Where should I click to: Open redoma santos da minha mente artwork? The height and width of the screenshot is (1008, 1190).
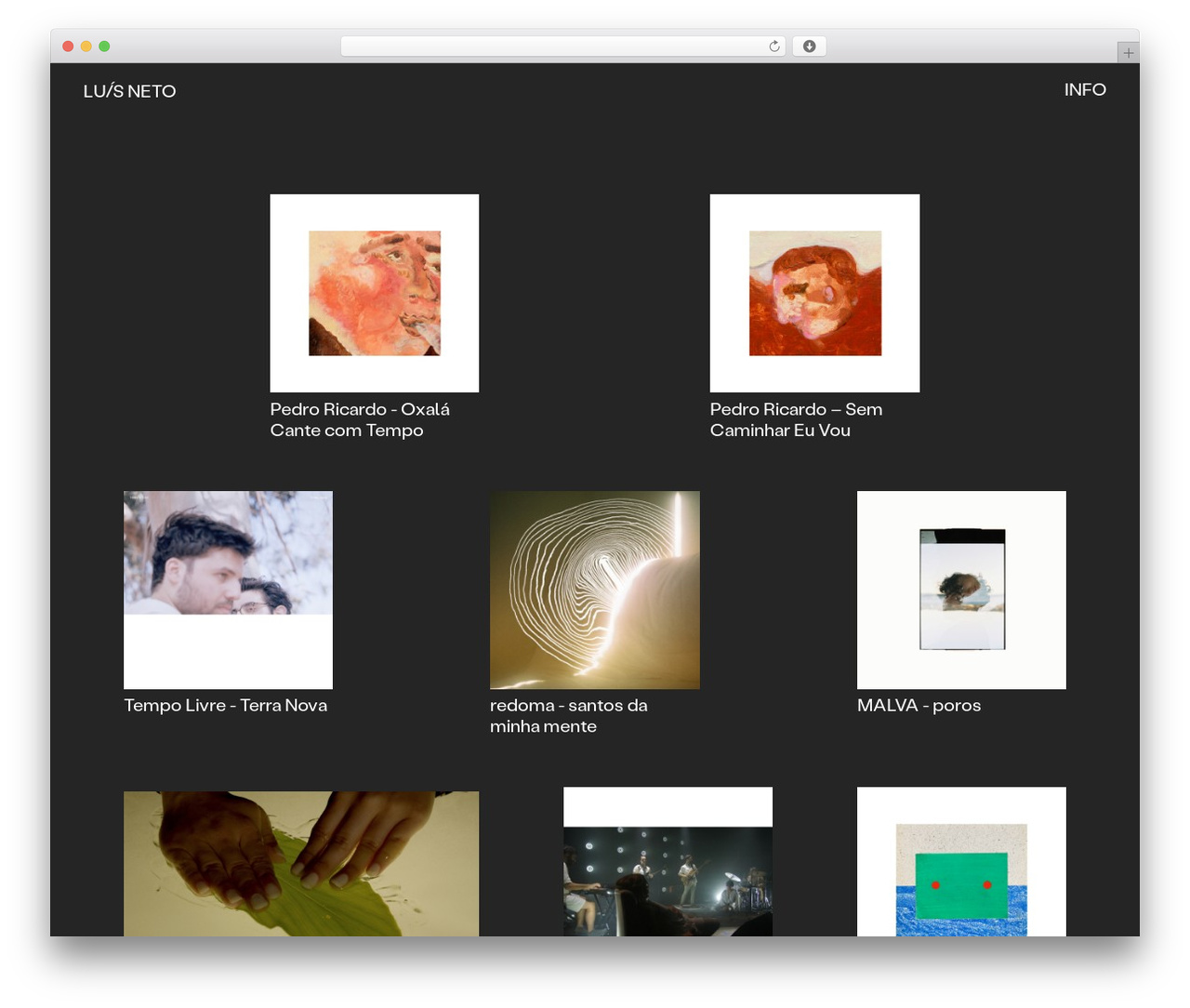pyautogui.click(x=595, y=590)
